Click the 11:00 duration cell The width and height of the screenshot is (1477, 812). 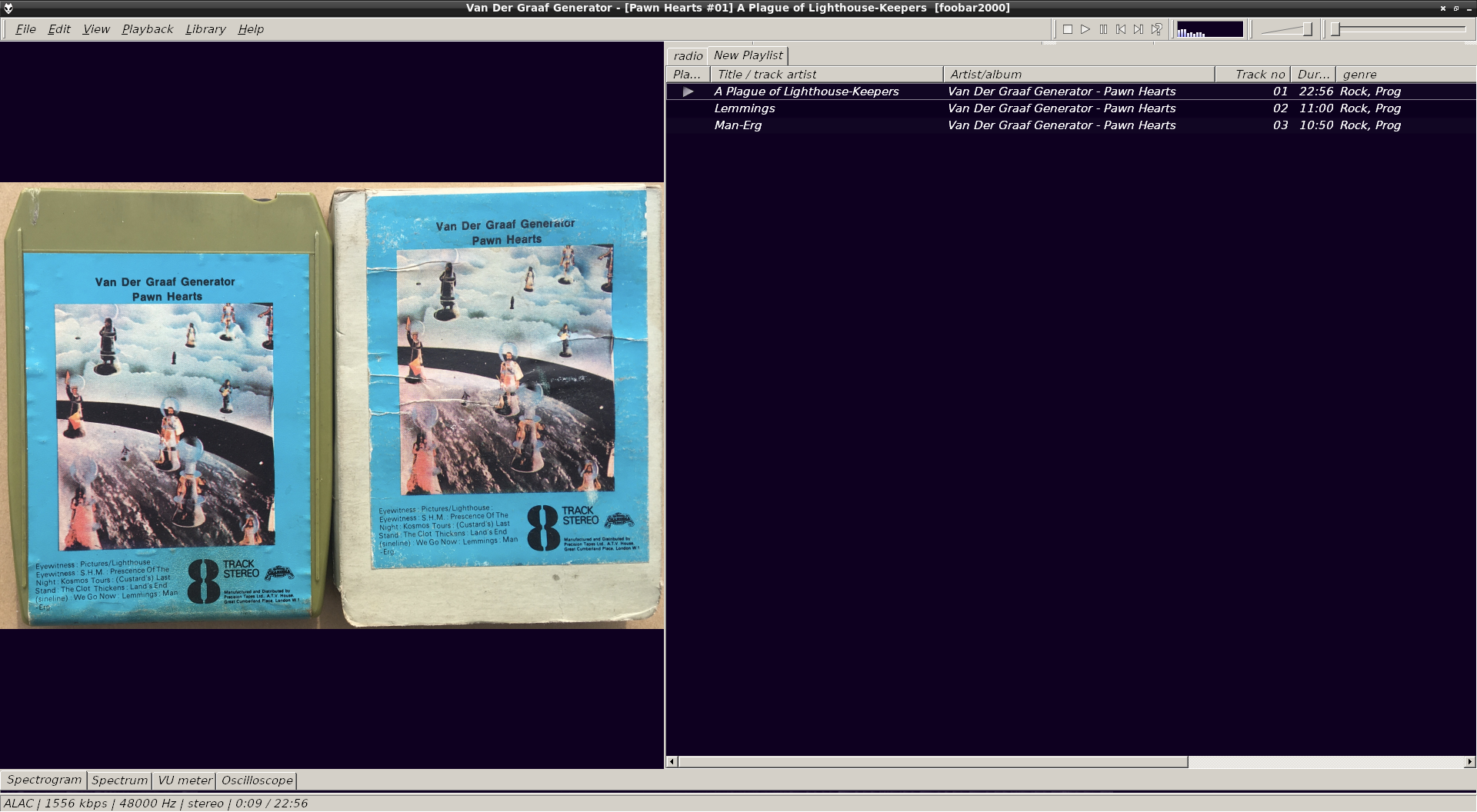click(1315, 108)
